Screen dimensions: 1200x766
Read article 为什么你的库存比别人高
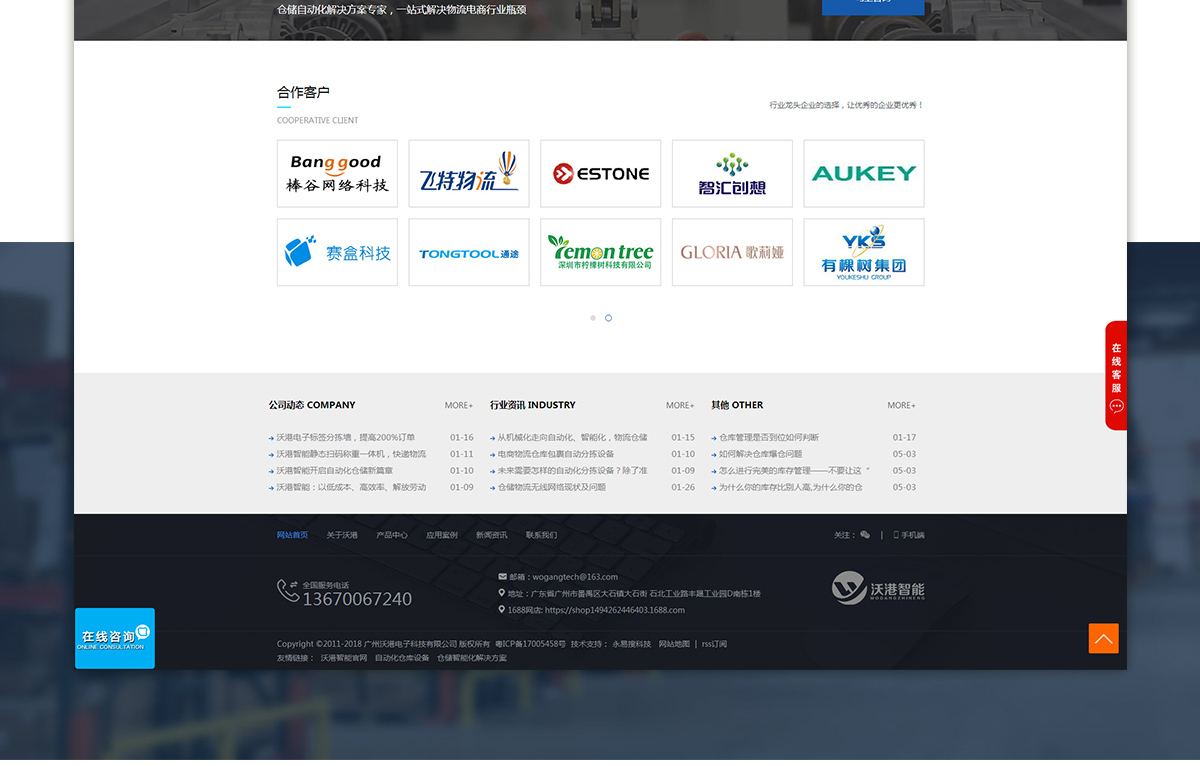click(x=791, y=488)
